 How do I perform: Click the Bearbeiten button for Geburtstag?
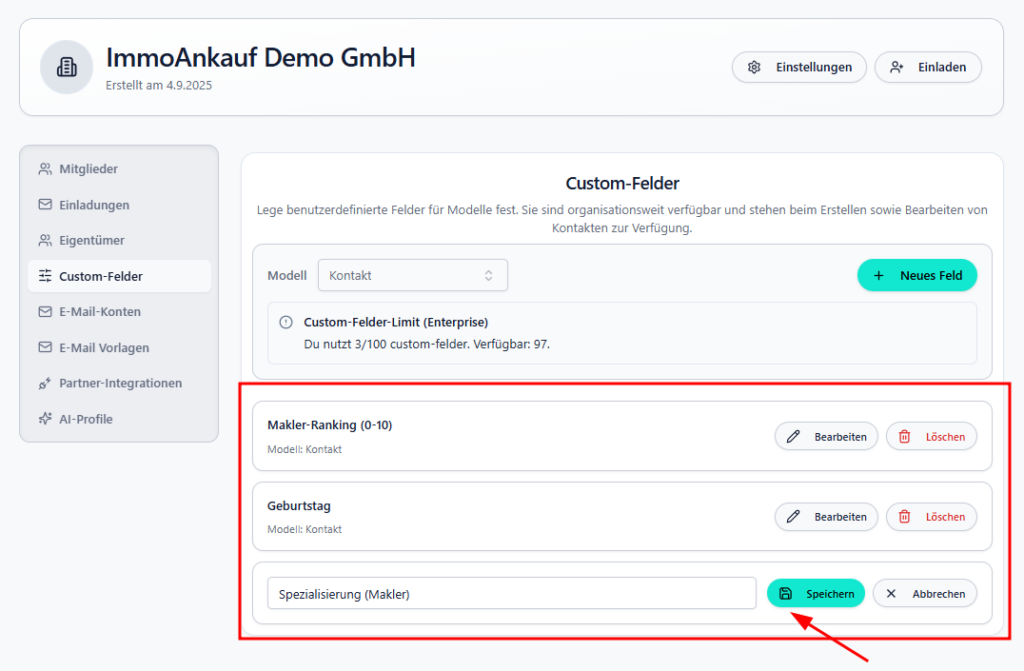click(x=826, y=517)
